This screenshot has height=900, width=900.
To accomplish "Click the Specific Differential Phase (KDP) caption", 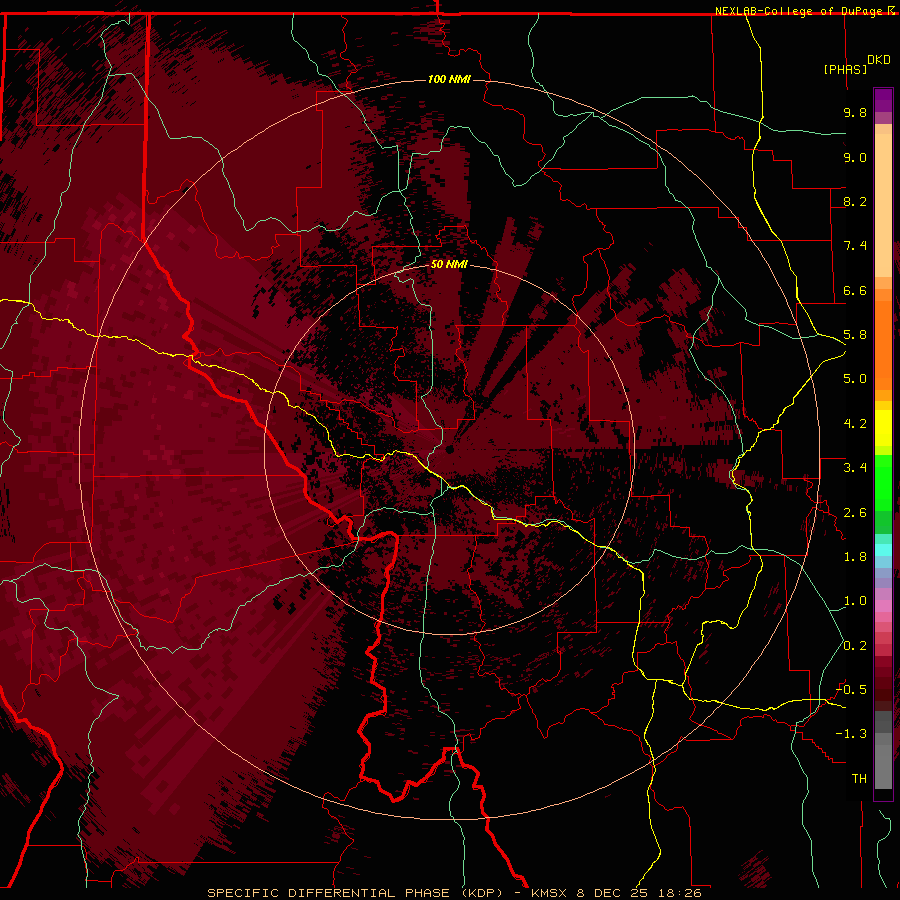I will (x=355, y=893).
